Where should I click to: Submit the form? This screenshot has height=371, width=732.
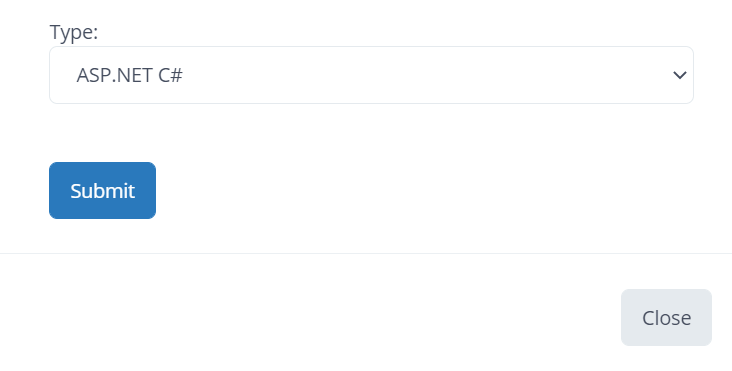pos(102,190)
